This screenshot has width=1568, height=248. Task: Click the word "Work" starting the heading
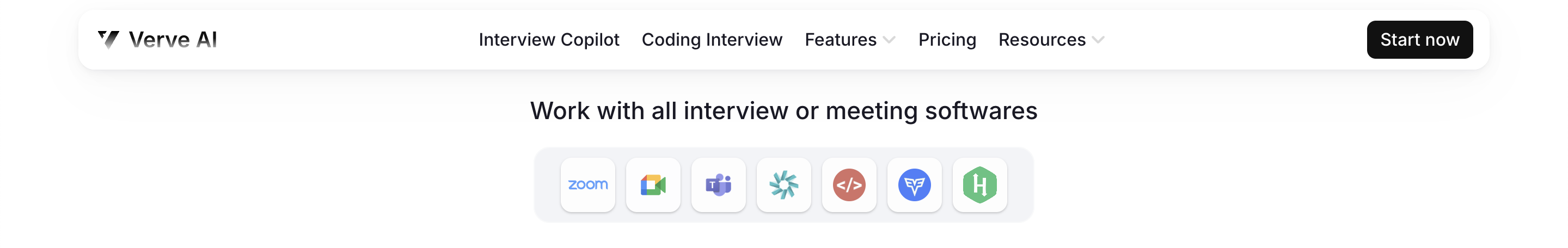tap(559, 111)
